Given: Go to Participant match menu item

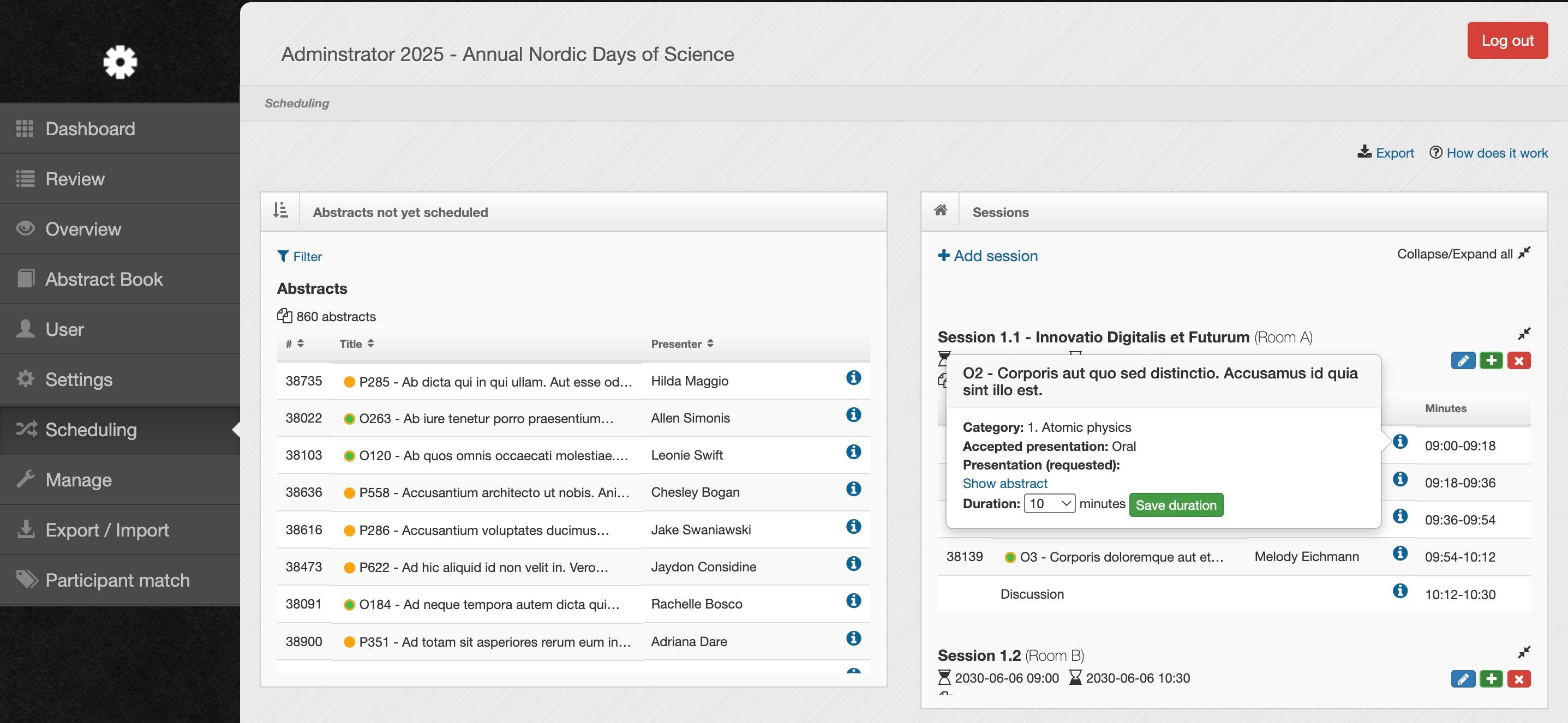Looking at the screenshot, I should tap(117, 580).
